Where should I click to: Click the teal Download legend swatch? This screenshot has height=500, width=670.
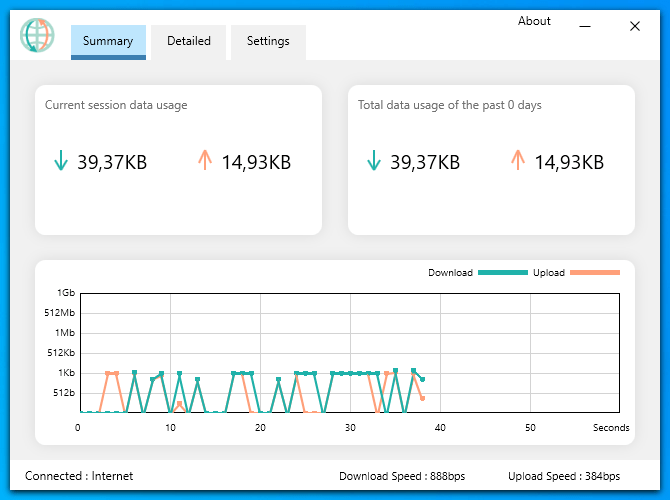[502, 272]
